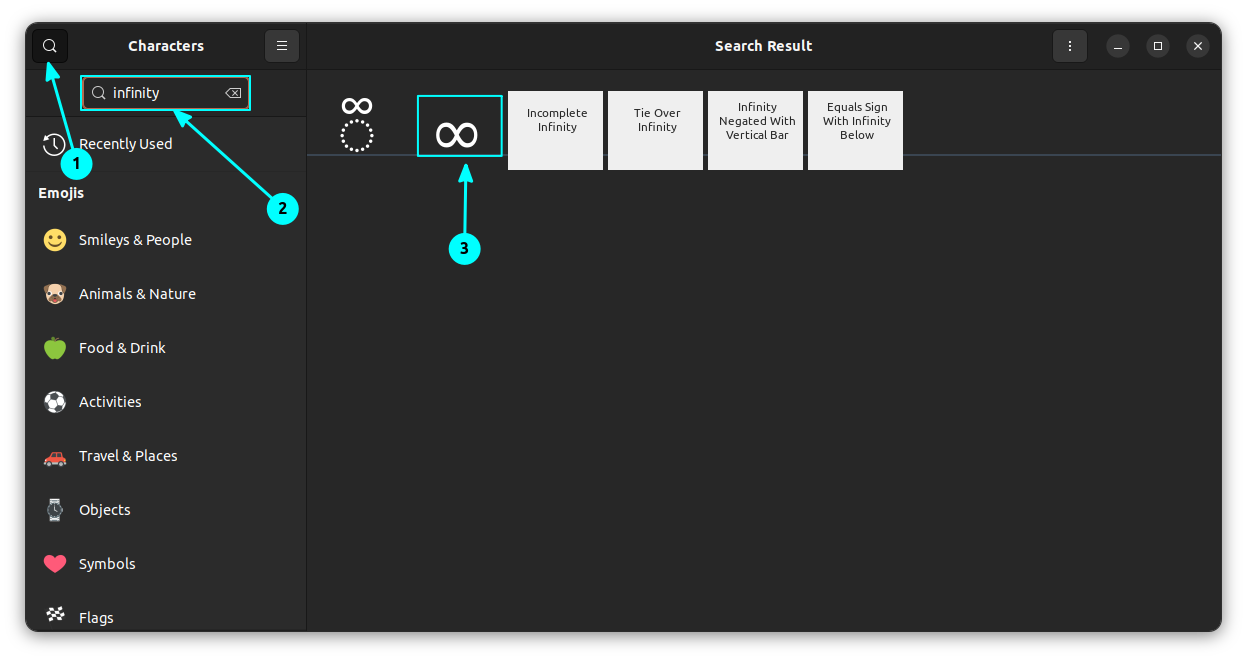Screen dimensions: 1247x660
Task: Click inside the infinity search text field
Action: (160, 92)
